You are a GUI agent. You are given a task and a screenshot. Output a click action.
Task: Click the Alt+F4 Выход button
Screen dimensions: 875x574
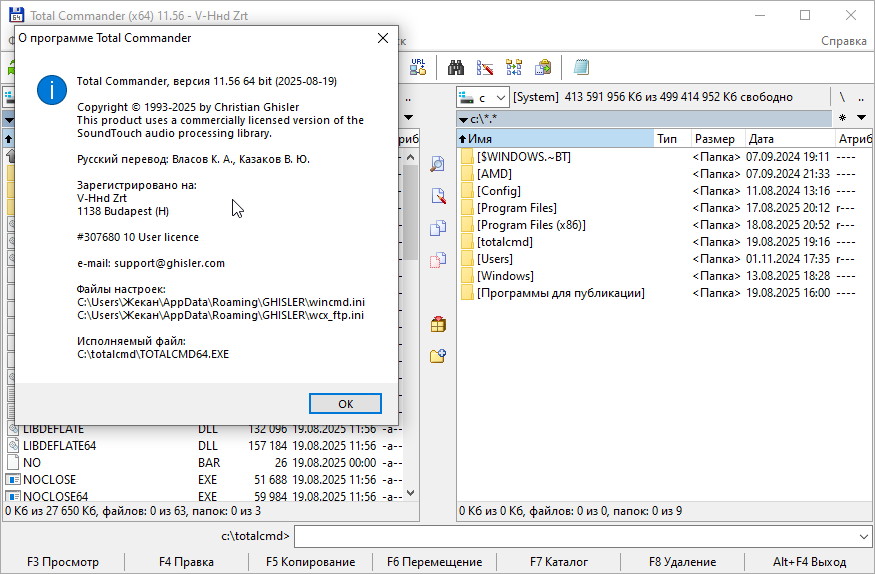point(809,562)
